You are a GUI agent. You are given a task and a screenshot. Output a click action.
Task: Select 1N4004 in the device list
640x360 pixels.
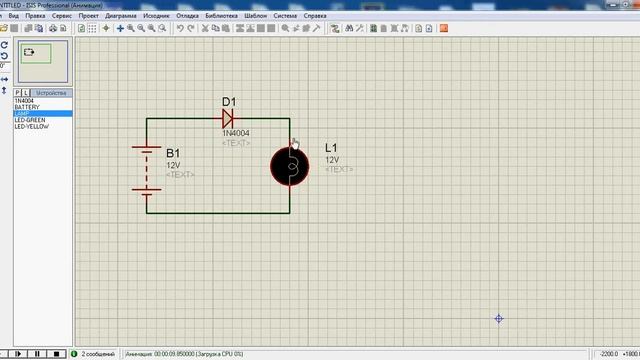(43, 100)
